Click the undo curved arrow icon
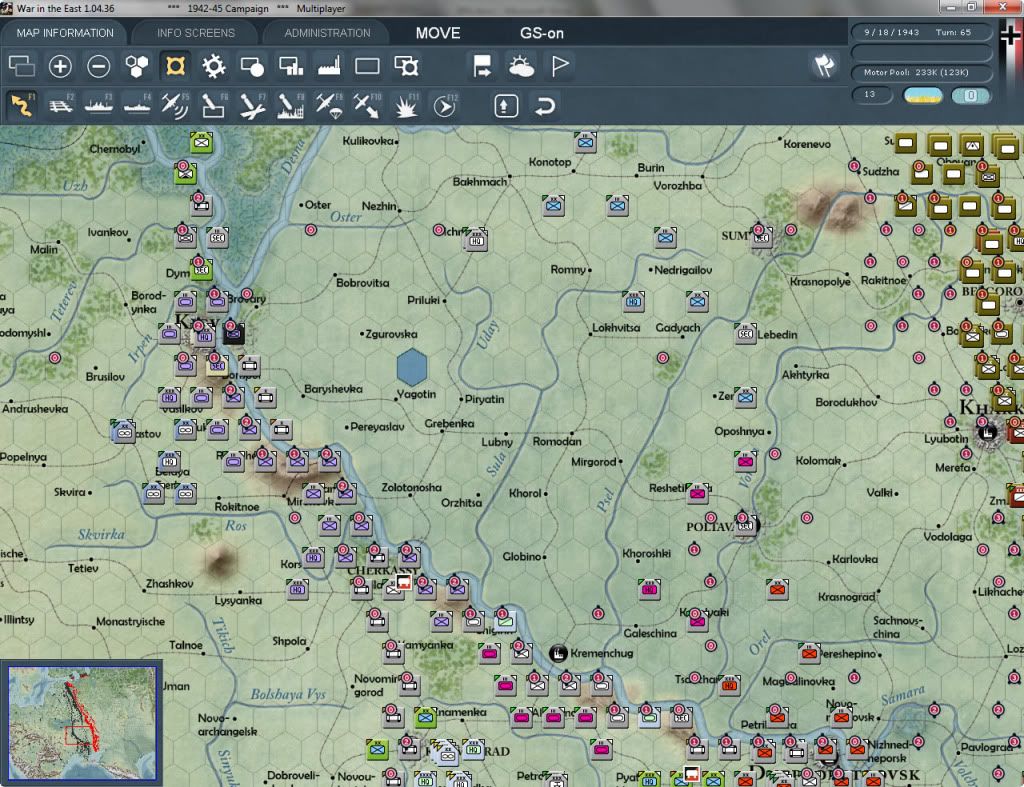 click(545, 106)
